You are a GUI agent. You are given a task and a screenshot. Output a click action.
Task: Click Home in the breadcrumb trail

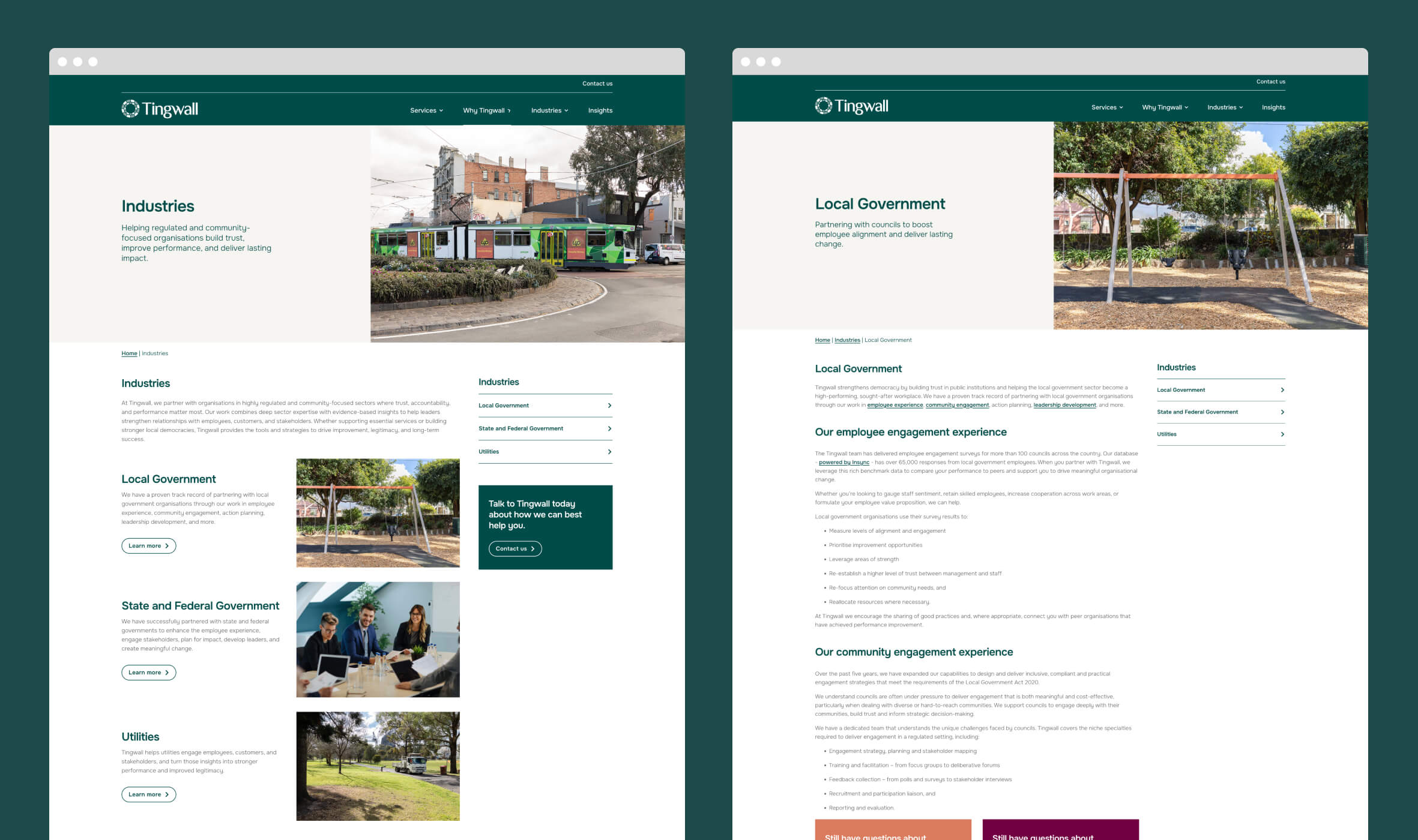tap(129, 353)
